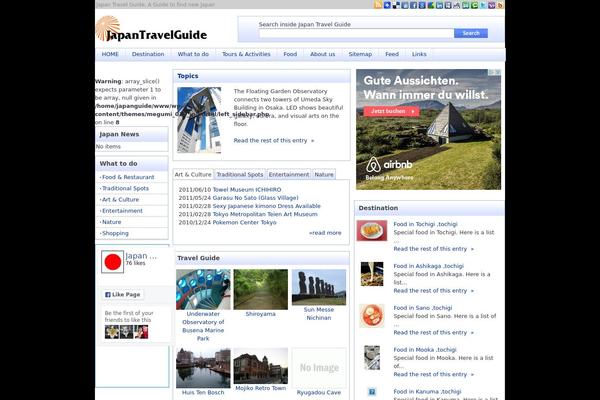This screenshot has height=400, width=600.
Task: Open Food in Sano ,tochigi link
Action: click(x=423, y=307)
